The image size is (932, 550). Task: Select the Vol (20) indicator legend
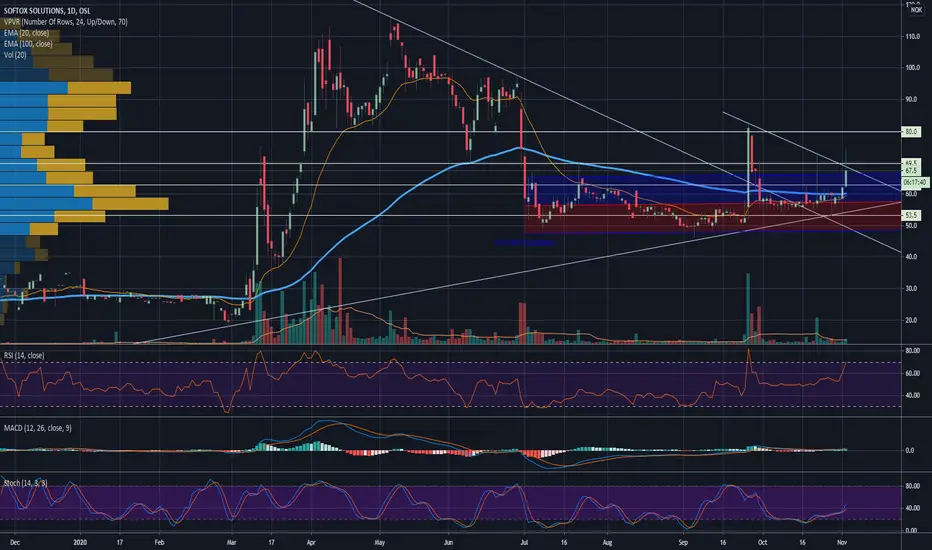[15, 55]
